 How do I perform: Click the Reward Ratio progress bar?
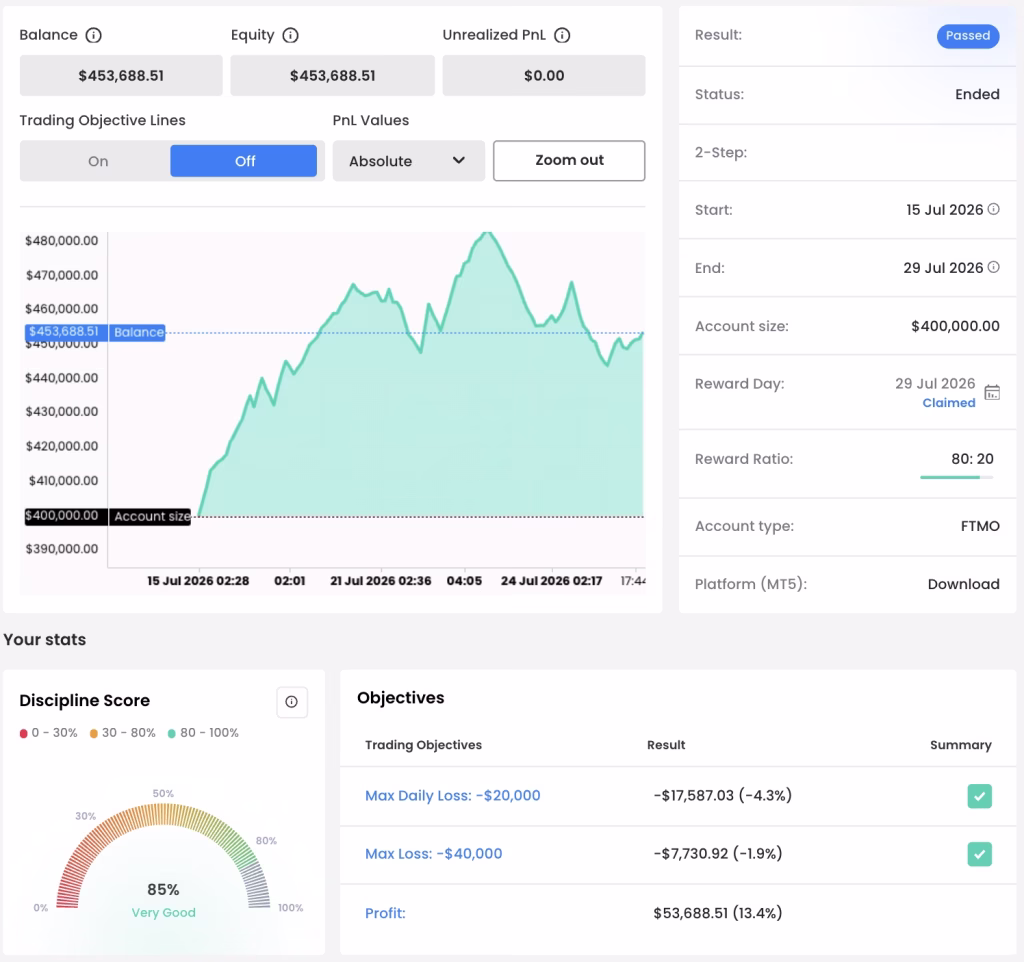[957, 477]
